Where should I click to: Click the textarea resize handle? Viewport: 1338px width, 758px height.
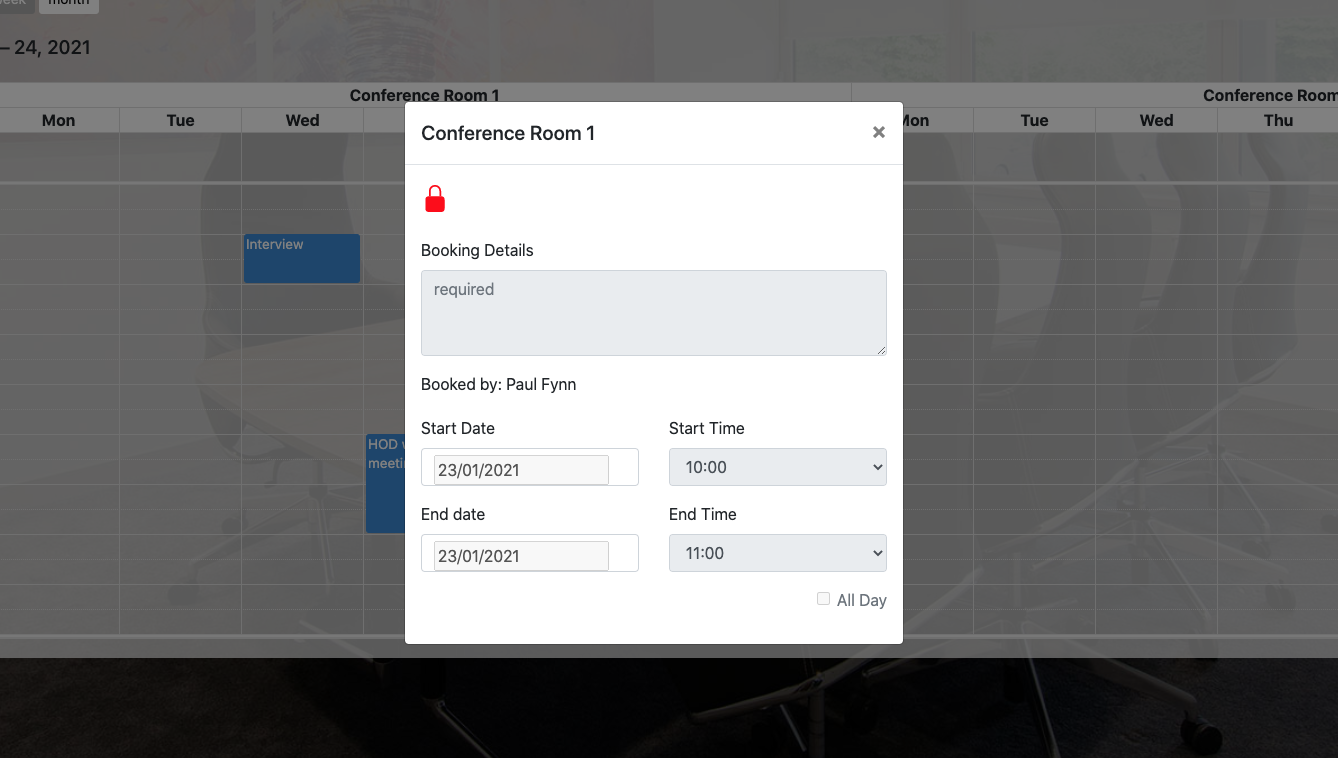[881, 350]
